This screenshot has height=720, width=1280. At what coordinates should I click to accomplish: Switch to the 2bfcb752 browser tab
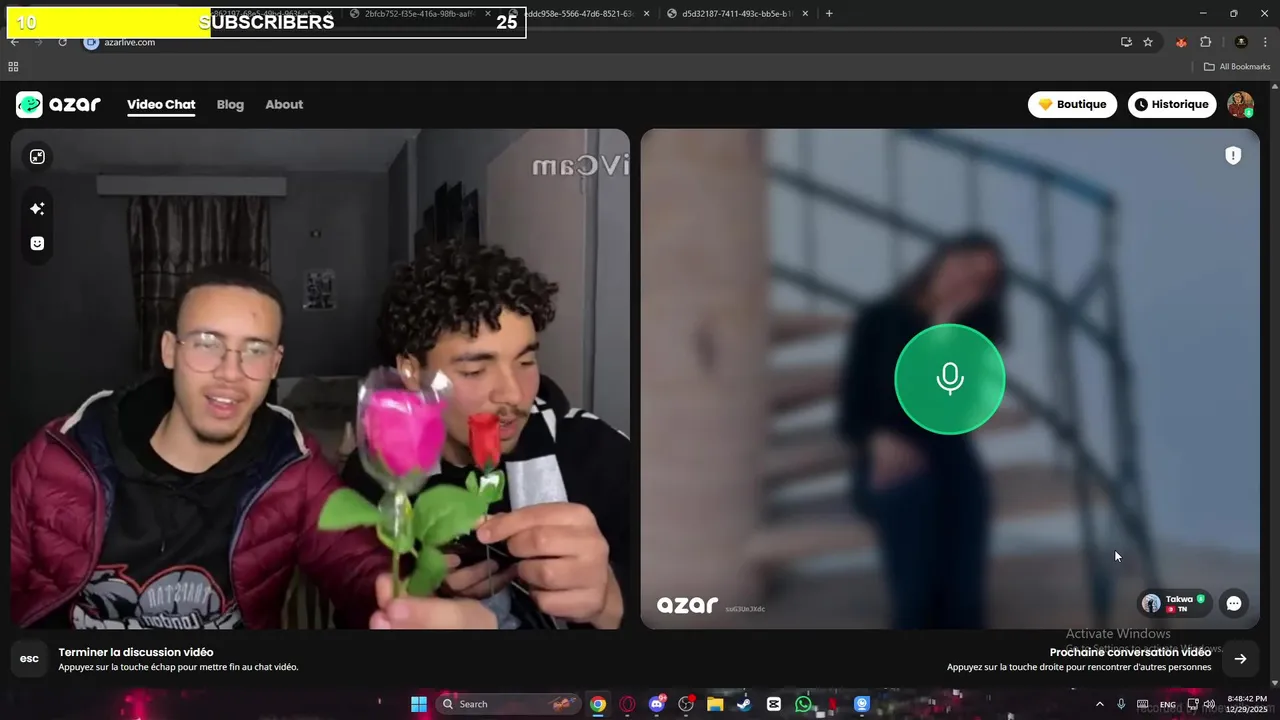click(420, 14)
